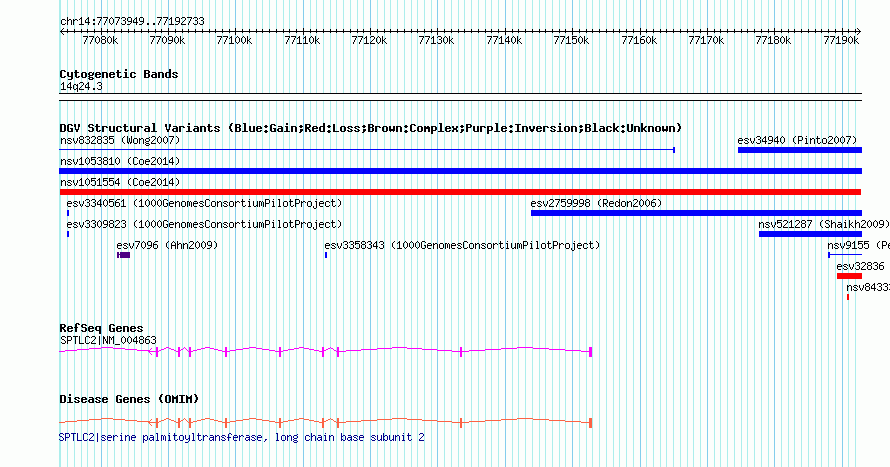Open SPTLC2 serine palmitoyltransferase OMIM link
The height and width of the screenshot is (467, 890).
pos(241,437)
